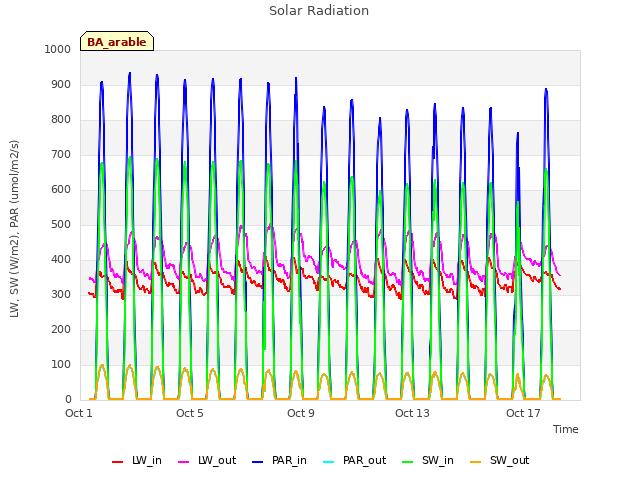Toggle the SW_in legend entry
The height and width of the screenshot is (480, 640).
pyautogui.click(x=428, y=460)
